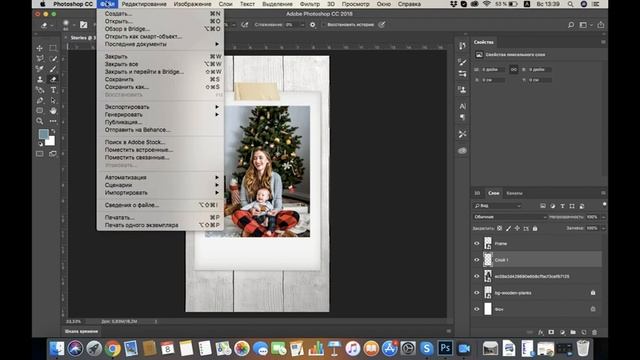
Task: Open the Фильтр menu
Action: tap(310, 4)
